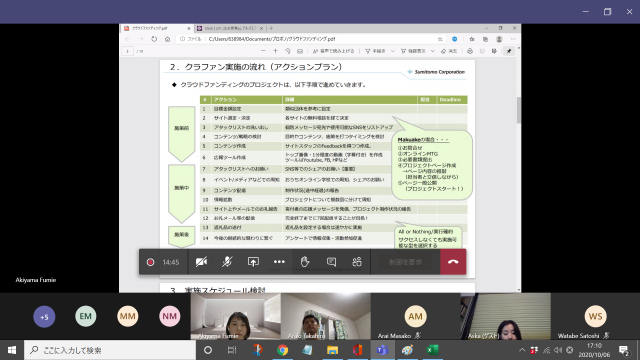The width and height of the screenshot is (640, 360).
Task: Toggle fit to page view in PDF toolbar
Action: coord(300,51)
